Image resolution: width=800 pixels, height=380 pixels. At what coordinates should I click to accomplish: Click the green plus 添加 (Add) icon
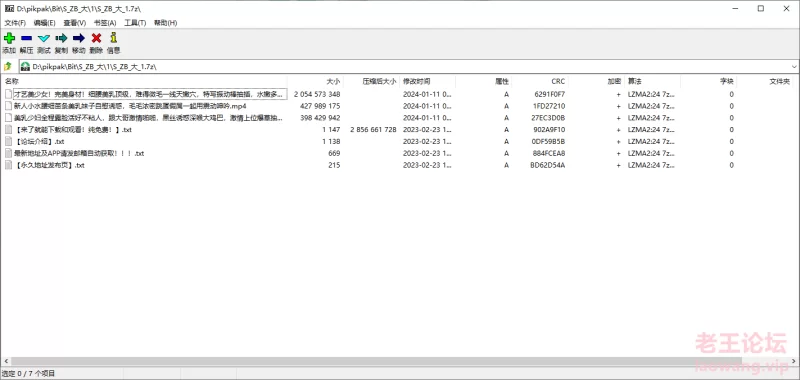pyautogui.click(x=9, y=38)
